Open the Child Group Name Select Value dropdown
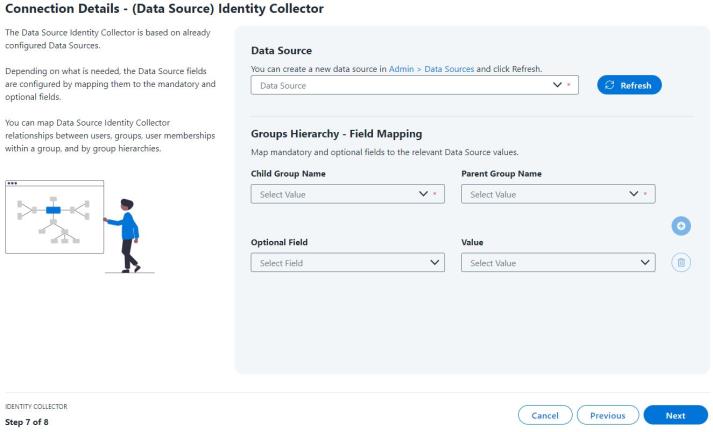Image resolution: width=713 pixels, height=432 pixels. pos(347,194)
